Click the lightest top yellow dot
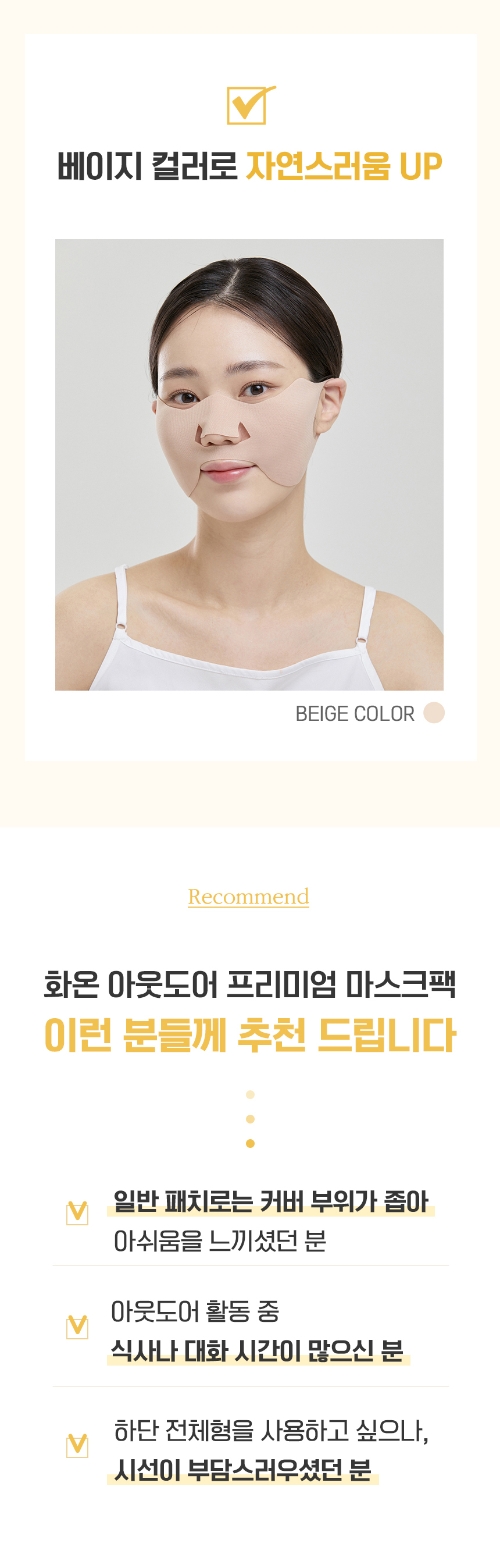500x1568 pixels. [250, 1094]
